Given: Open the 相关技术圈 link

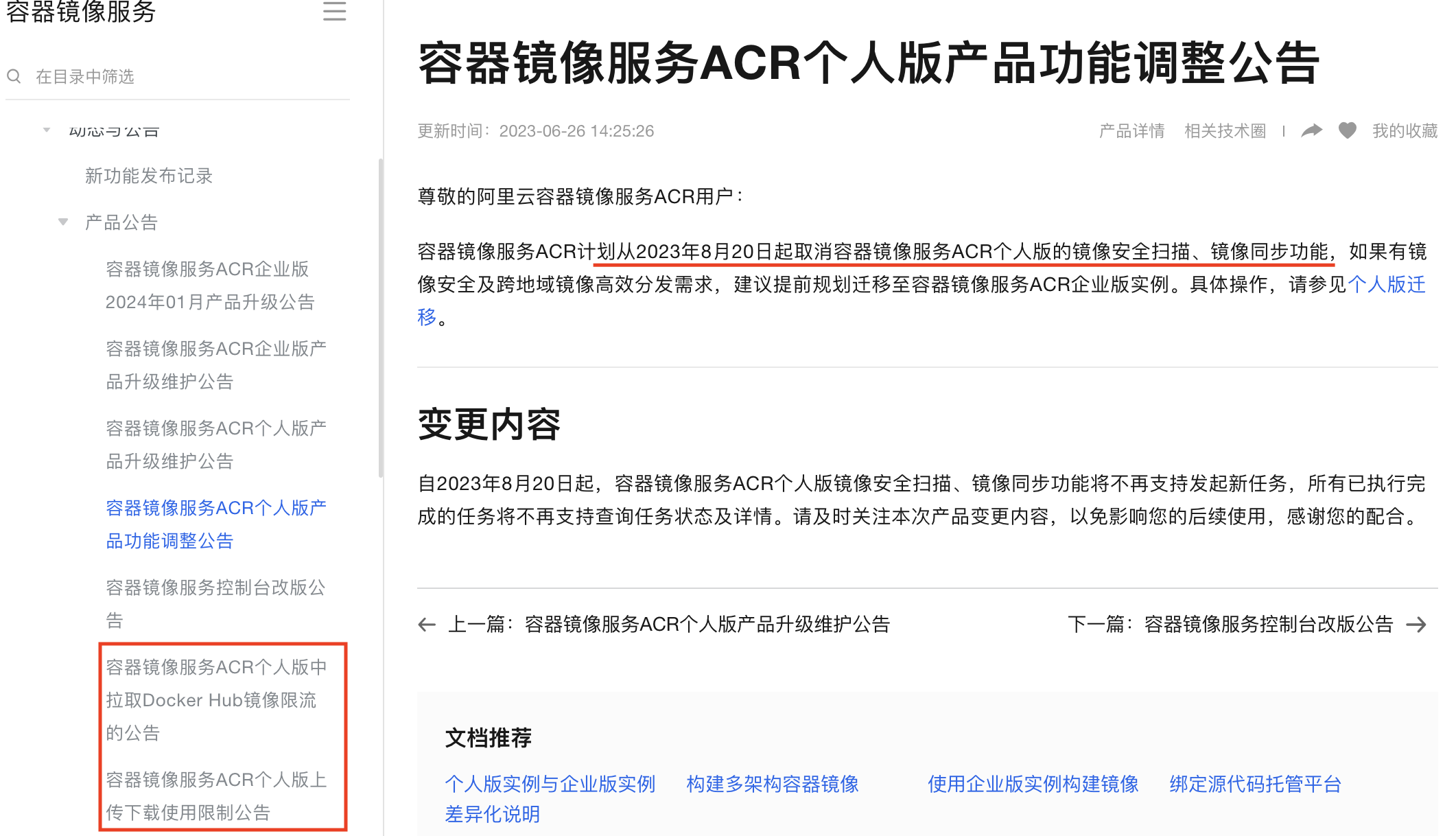Looking at the screenshot, I should tap(1225, 130).
